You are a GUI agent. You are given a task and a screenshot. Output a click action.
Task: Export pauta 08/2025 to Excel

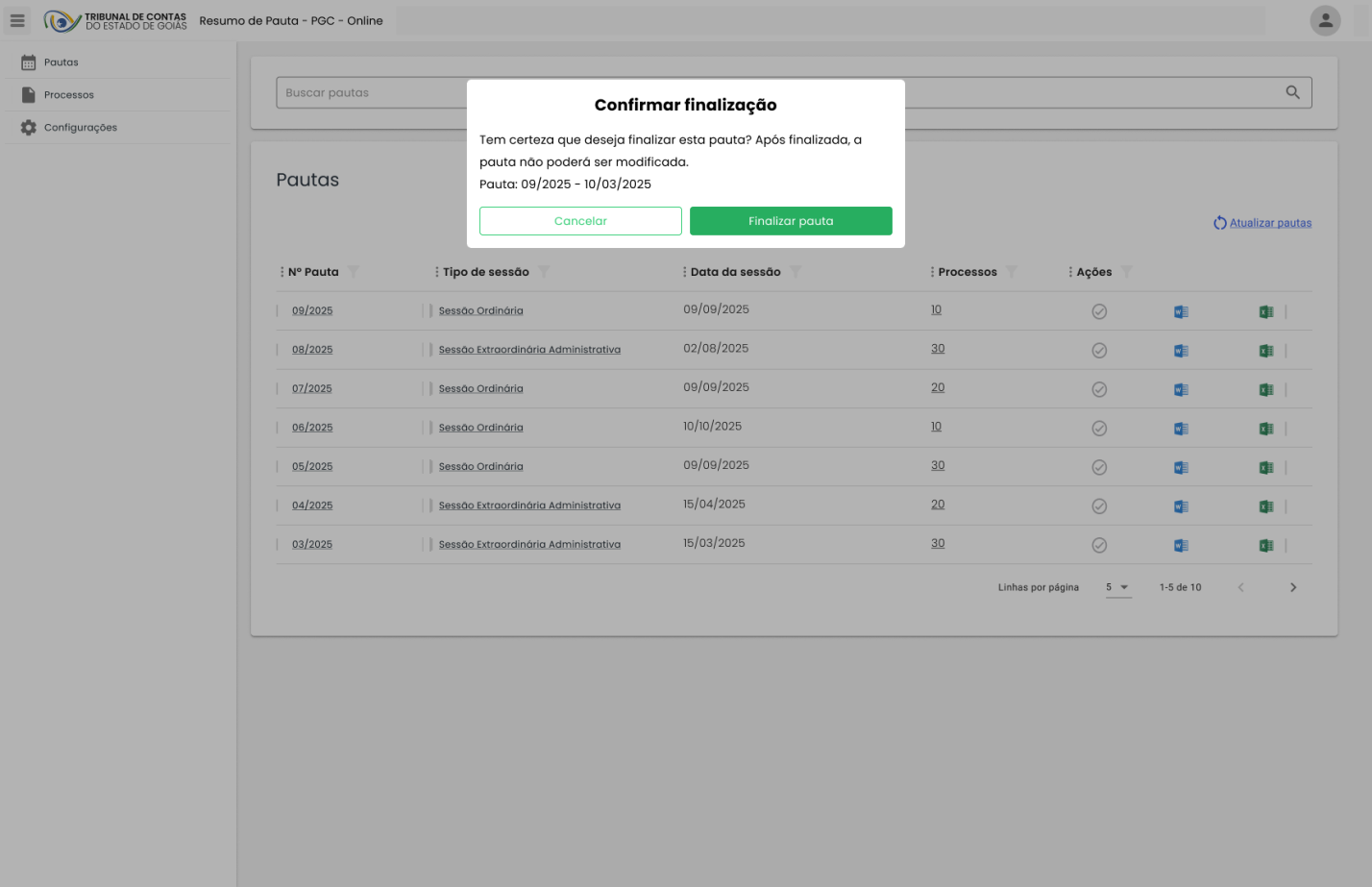(x=1265, y=351)
